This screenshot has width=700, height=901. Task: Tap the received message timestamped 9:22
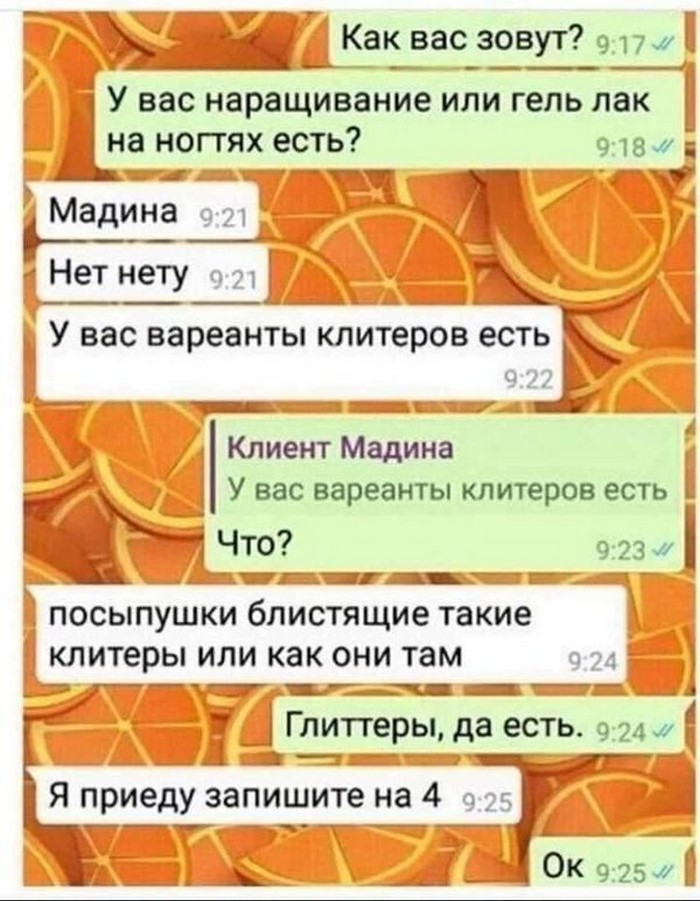[x=299, y=353]
